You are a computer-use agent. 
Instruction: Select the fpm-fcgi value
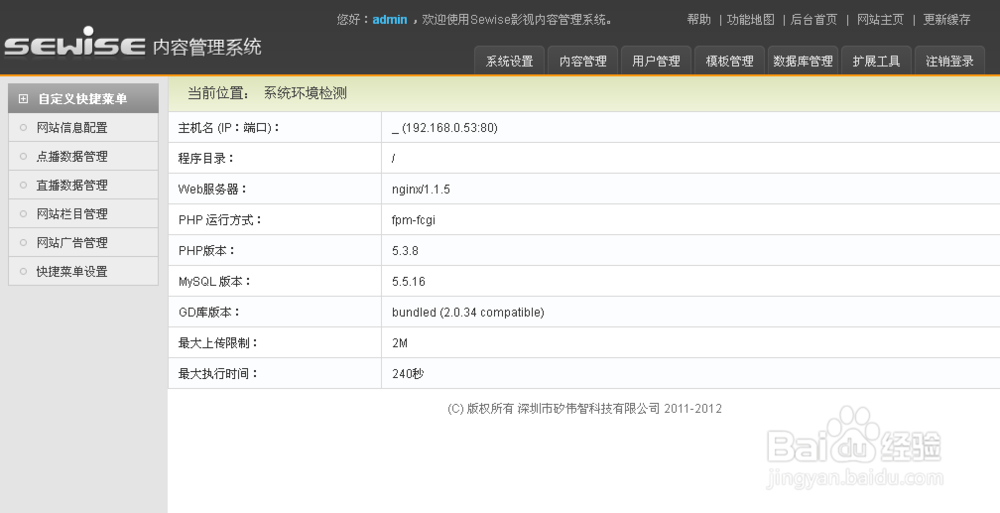coord(413,220)
